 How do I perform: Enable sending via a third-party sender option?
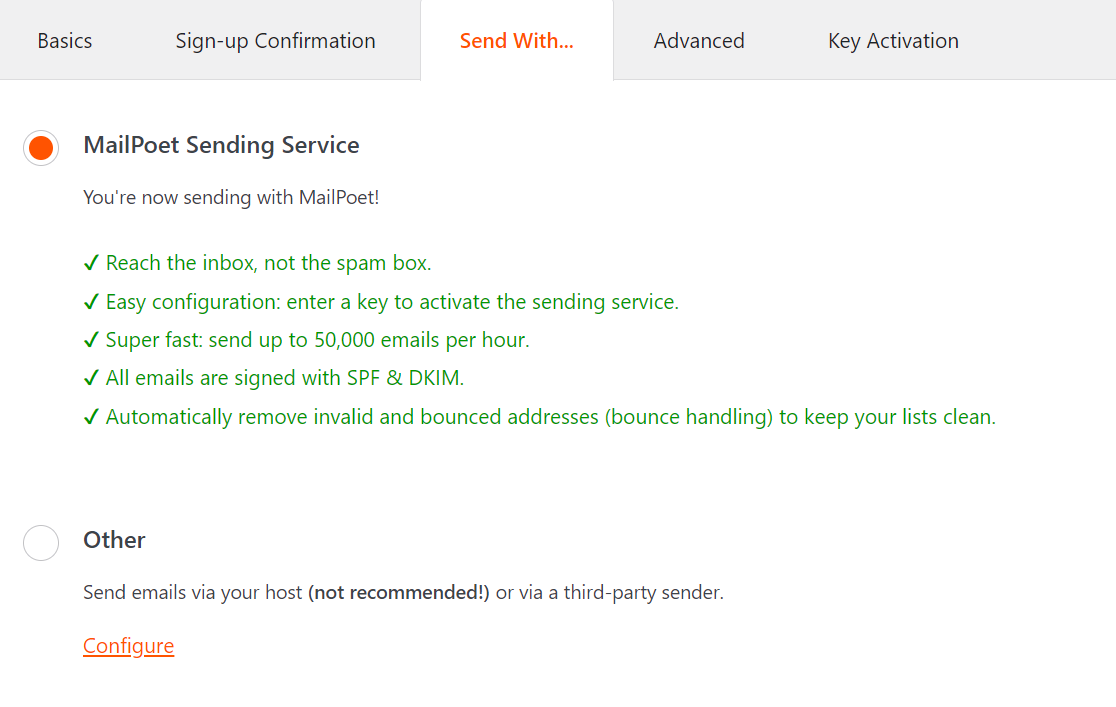pyautogui.click(x=40, y=543)
